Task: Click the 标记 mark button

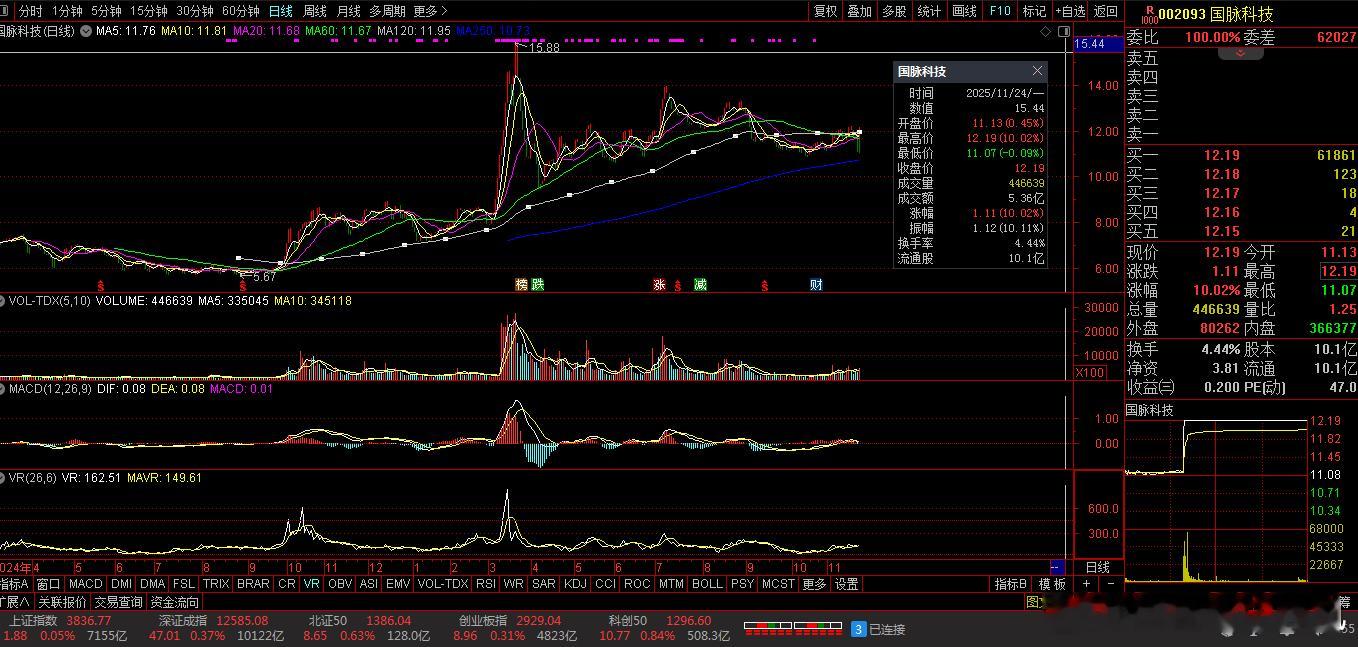Action: (x=1034, y=11)
